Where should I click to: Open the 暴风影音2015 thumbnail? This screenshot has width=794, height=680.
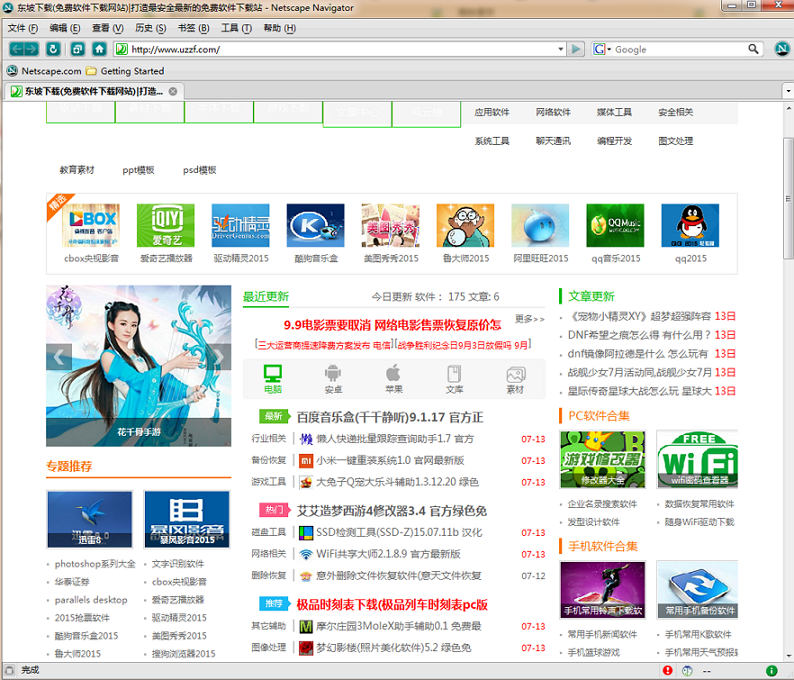pos(187,519)
